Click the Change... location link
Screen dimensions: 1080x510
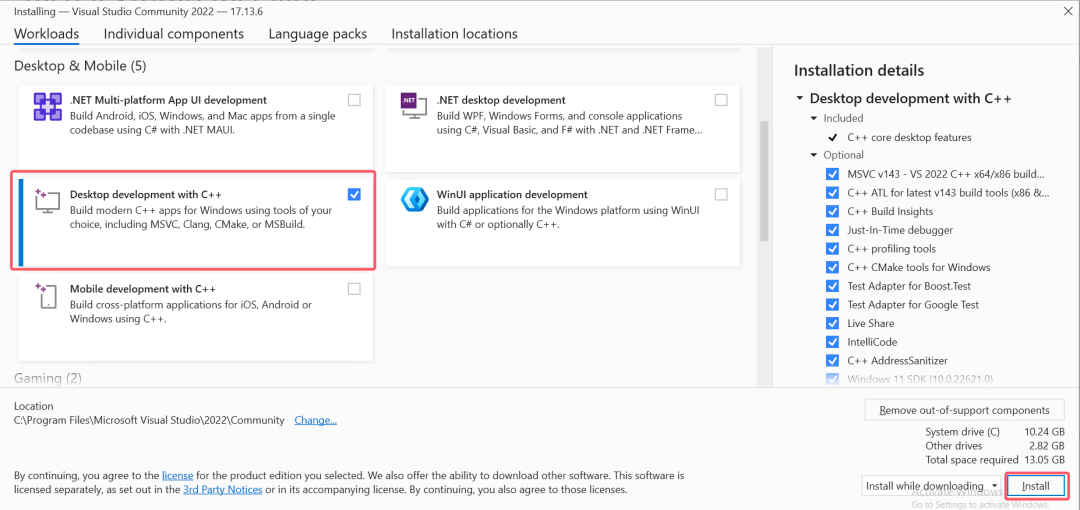pos(315,420)
